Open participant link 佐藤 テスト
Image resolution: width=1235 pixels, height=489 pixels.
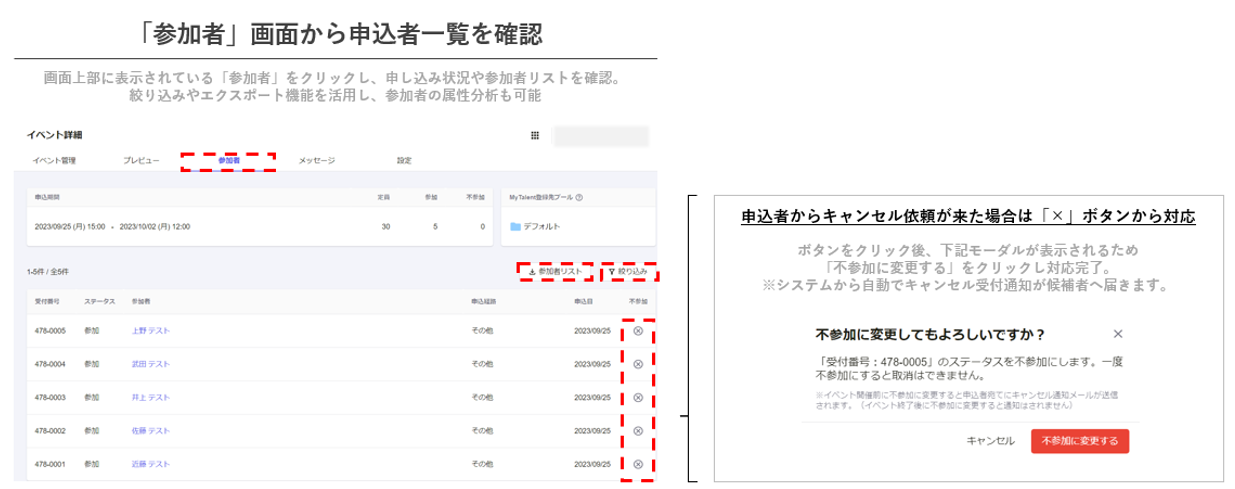point(150,430)
